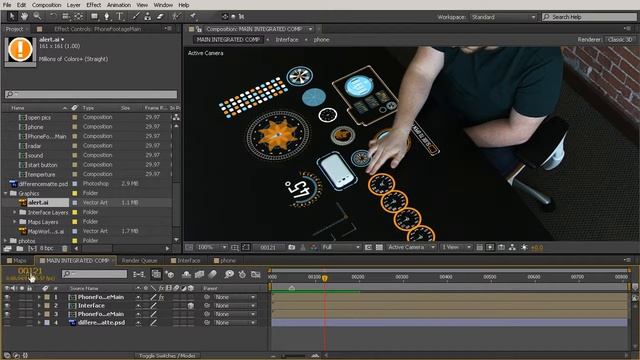Viewport: 640px width, 360px height.
Task: Click the region of interest icon
Action: [368, 247]
